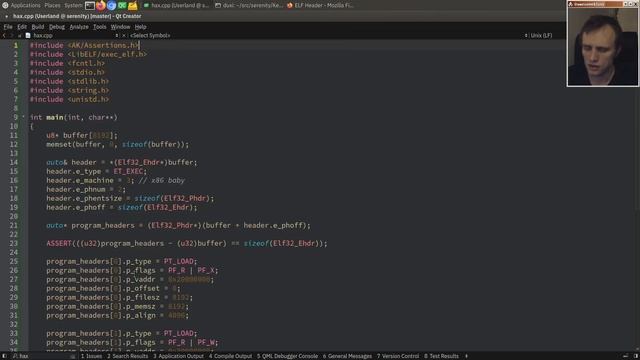Image resolution: width=640 pixels, height=360 pixels.
Task: Click the AK/Assertions.h include on line 1
Action: click(103, 45)
